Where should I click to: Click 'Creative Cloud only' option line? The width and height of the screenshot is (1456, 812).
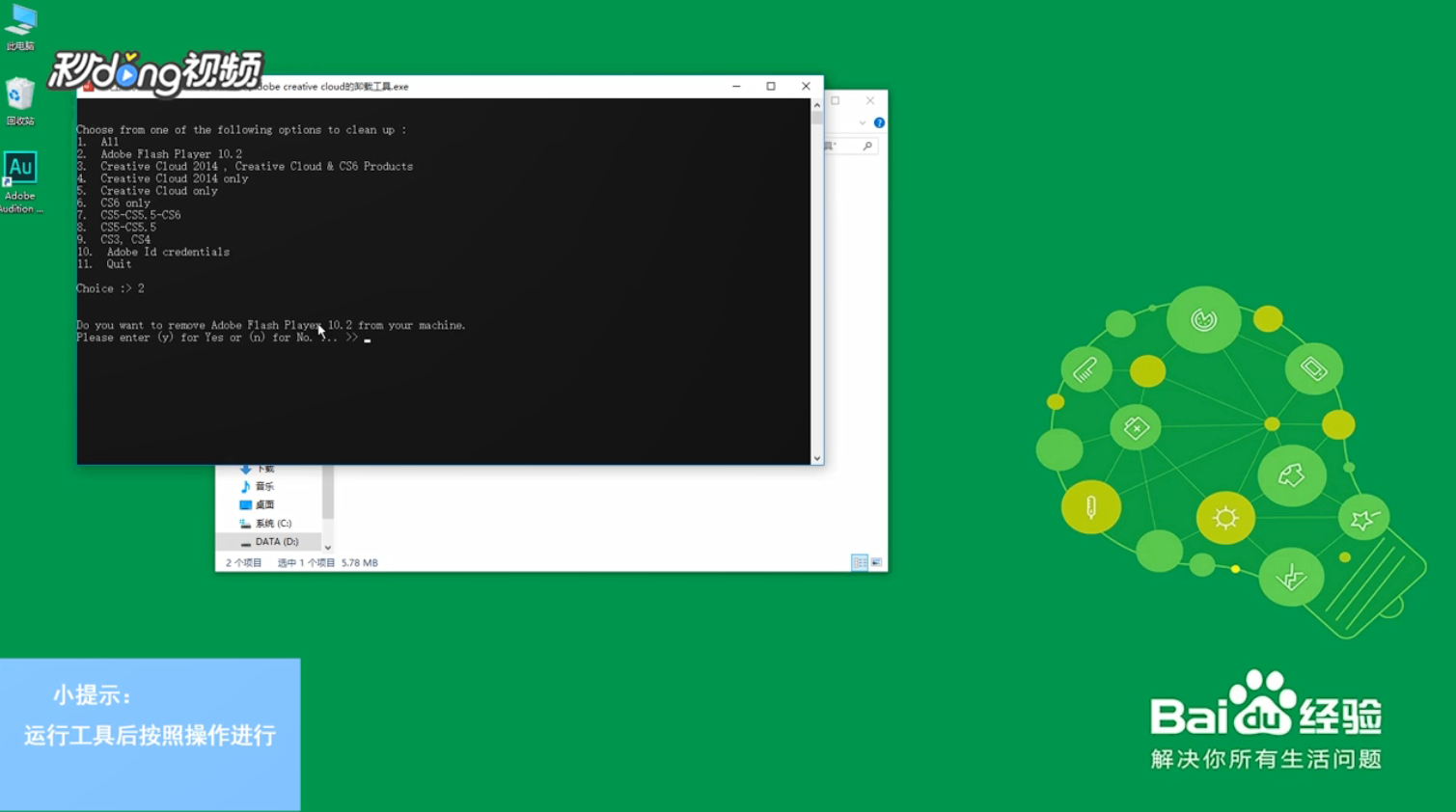[147, 191]
